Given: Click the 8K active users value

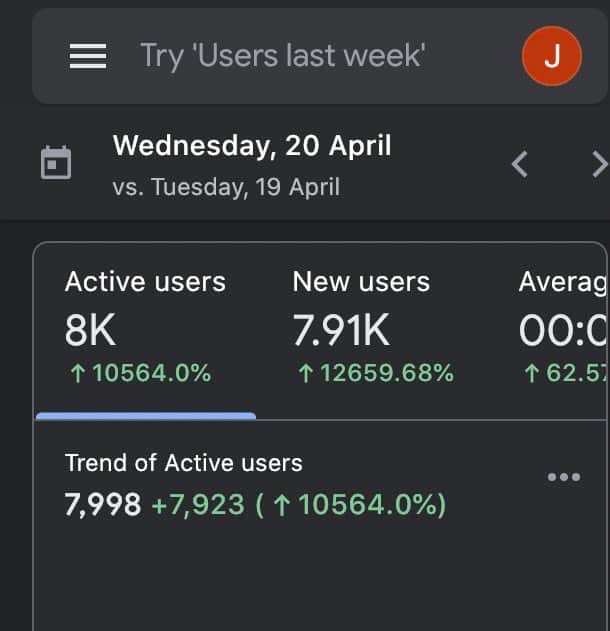Looking at the screenshot, I should 91,330.
